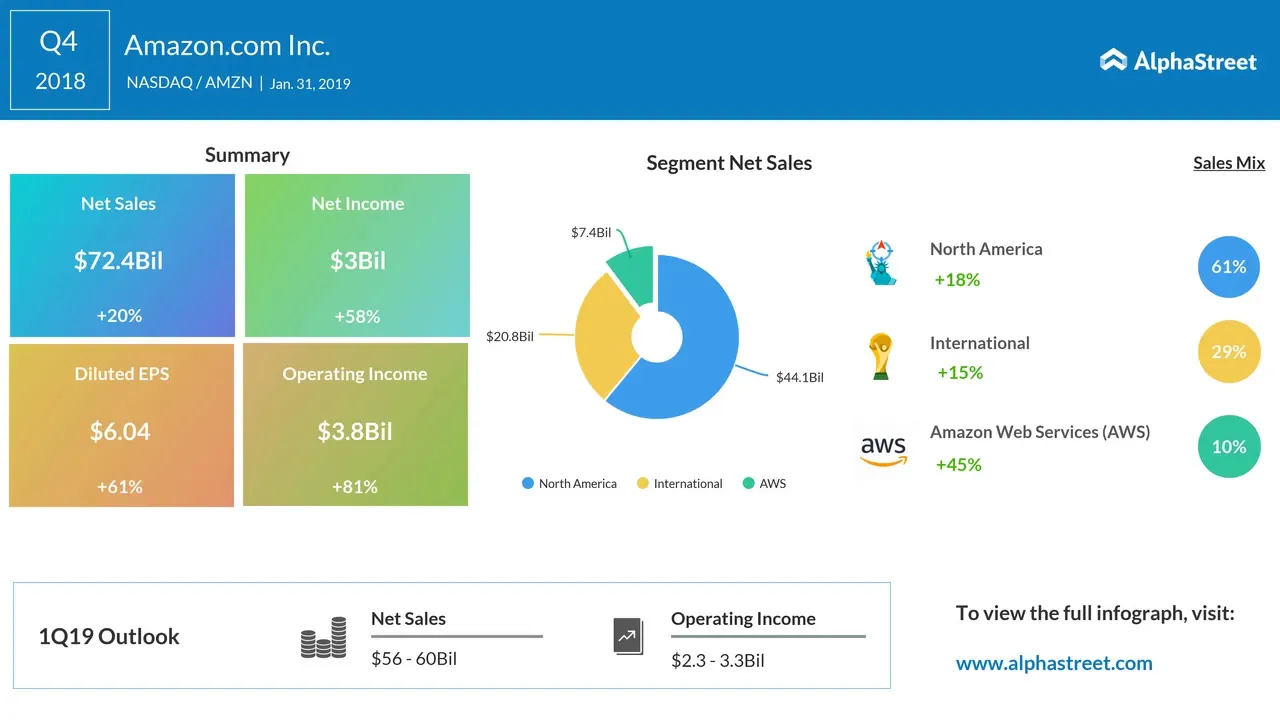Click the 1Q19 Outlook label
The width and height of the screenshot is (1280, 720).
click(109, 637)
